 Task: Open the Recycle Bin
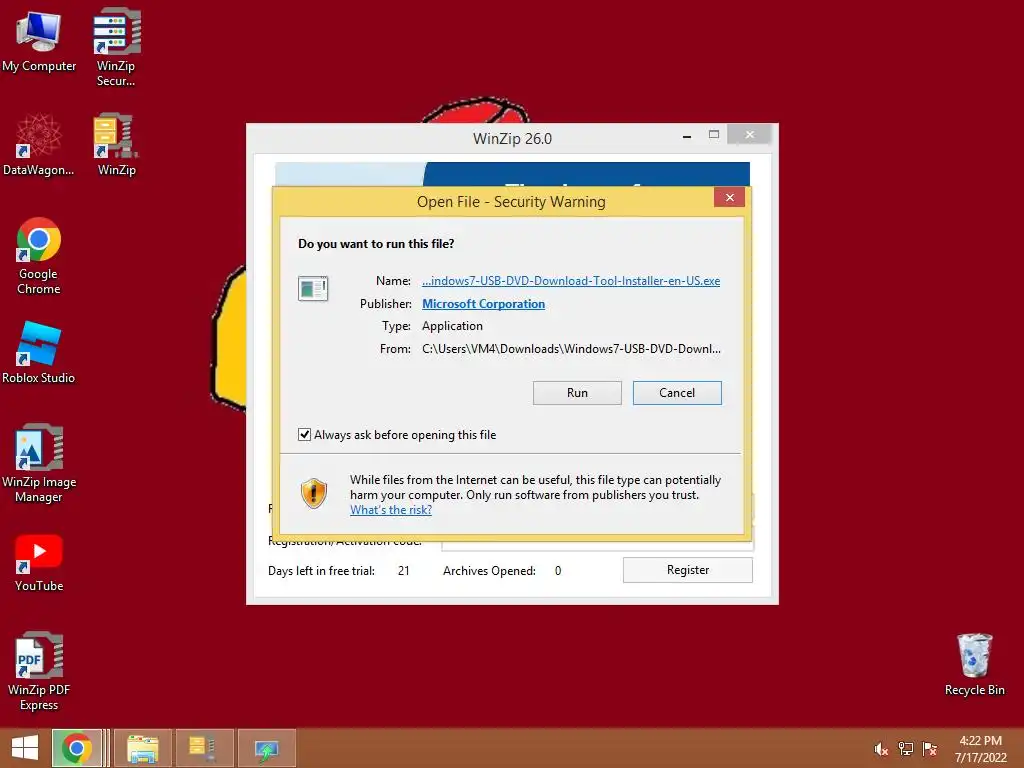pyautogui.click(x=974, y=665)
